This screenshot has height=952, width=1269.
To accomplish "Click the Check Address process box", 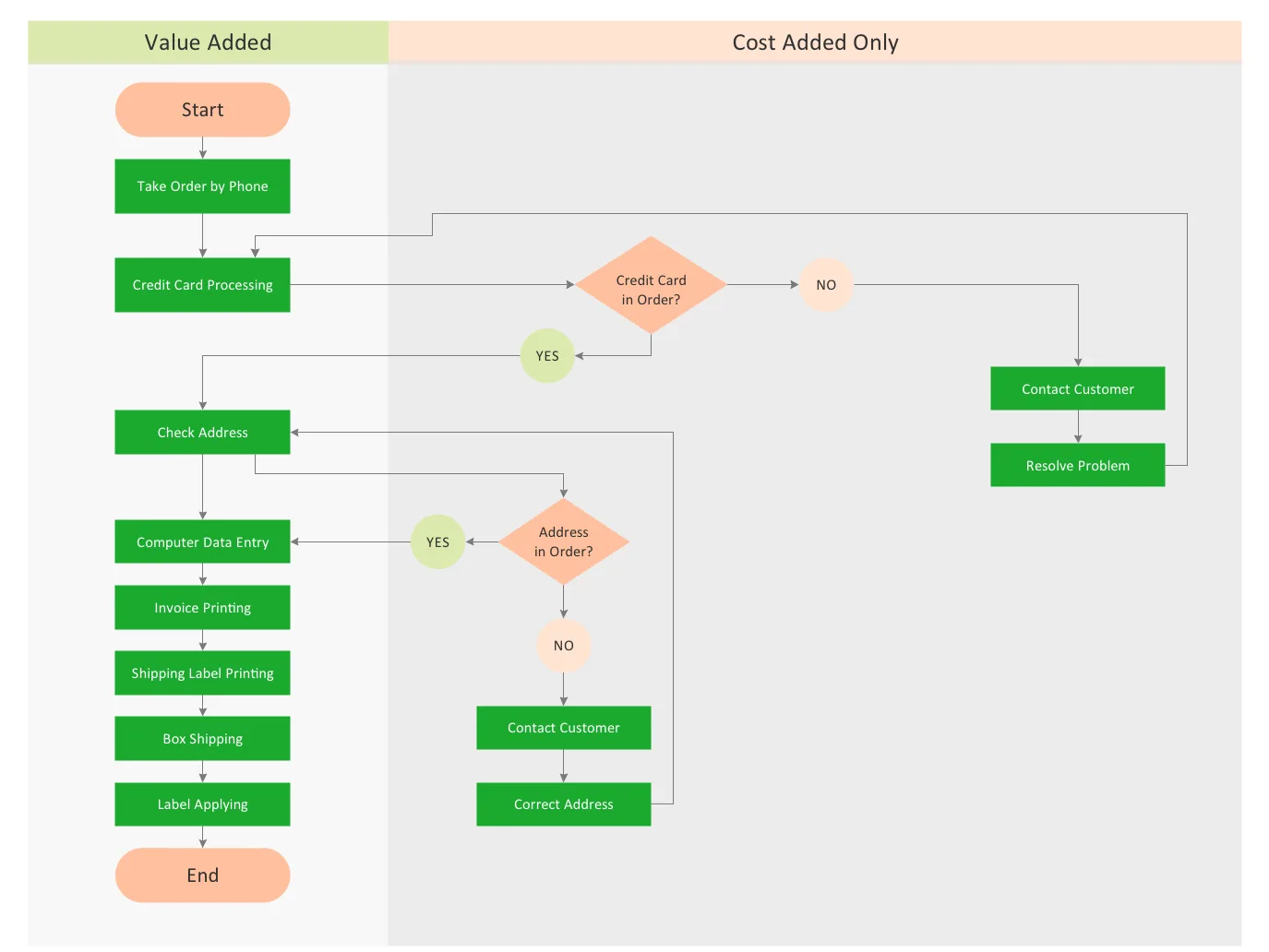I will (202, 433).
